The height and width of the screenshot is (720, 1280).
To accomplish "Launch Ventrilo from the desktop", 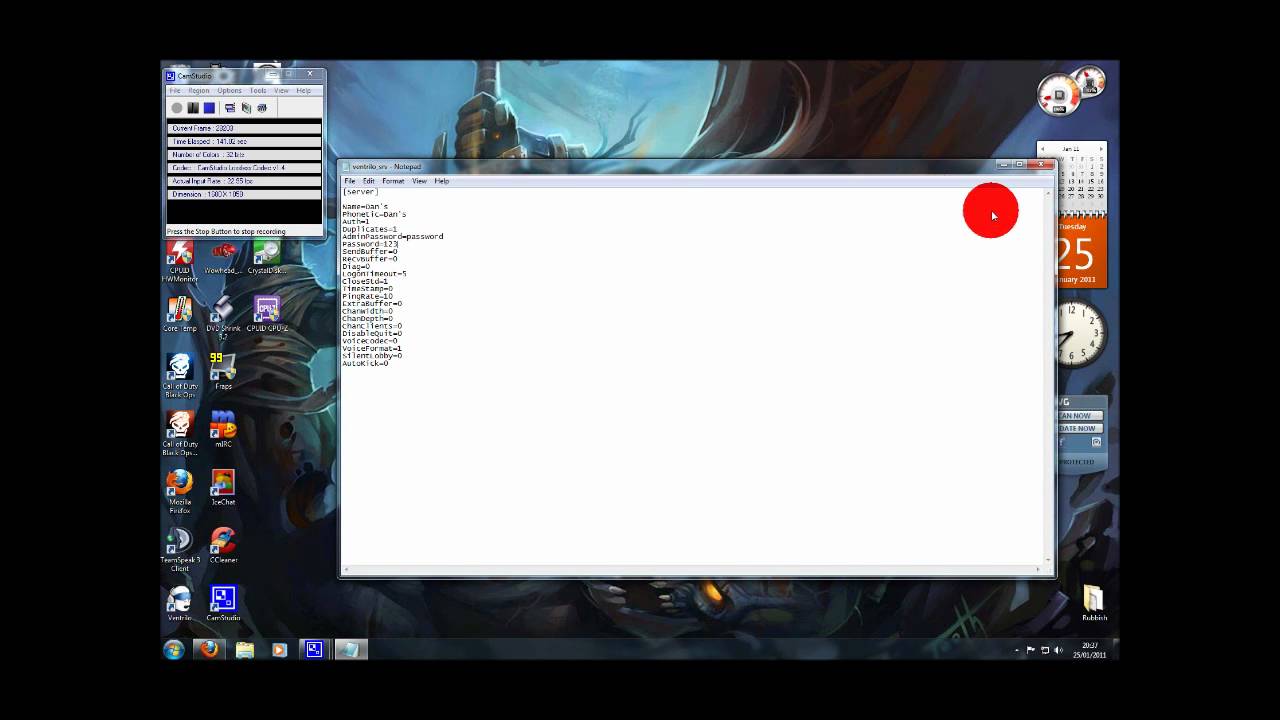I will (180, 604).
